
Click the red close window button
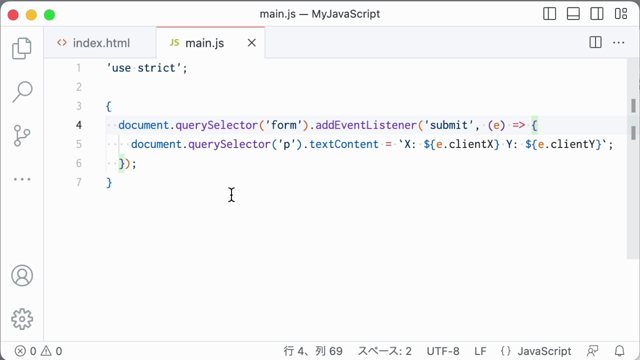point(13,15)
